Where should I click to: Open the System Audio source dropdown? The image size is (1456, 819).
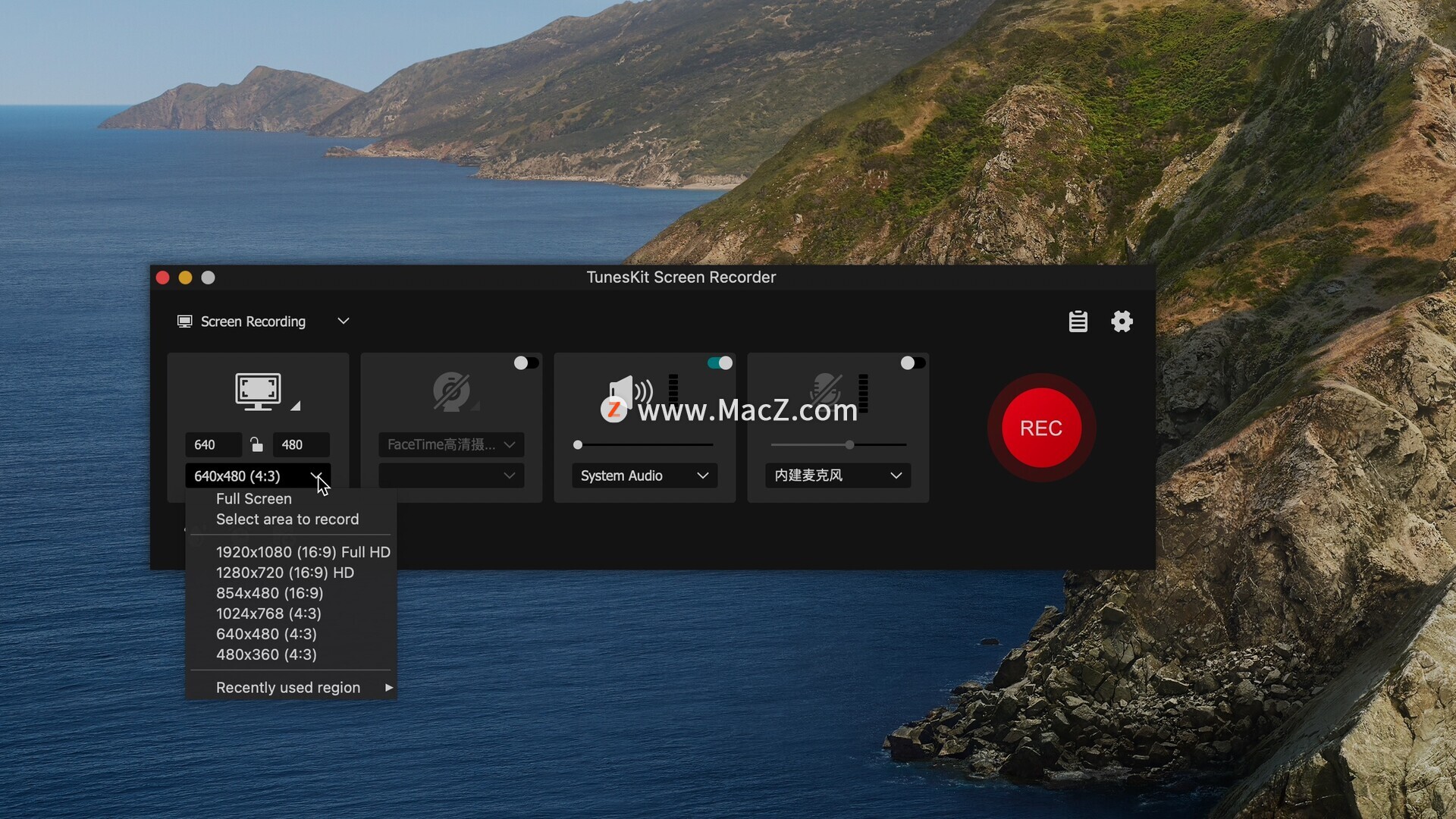[x=644, y=475]
